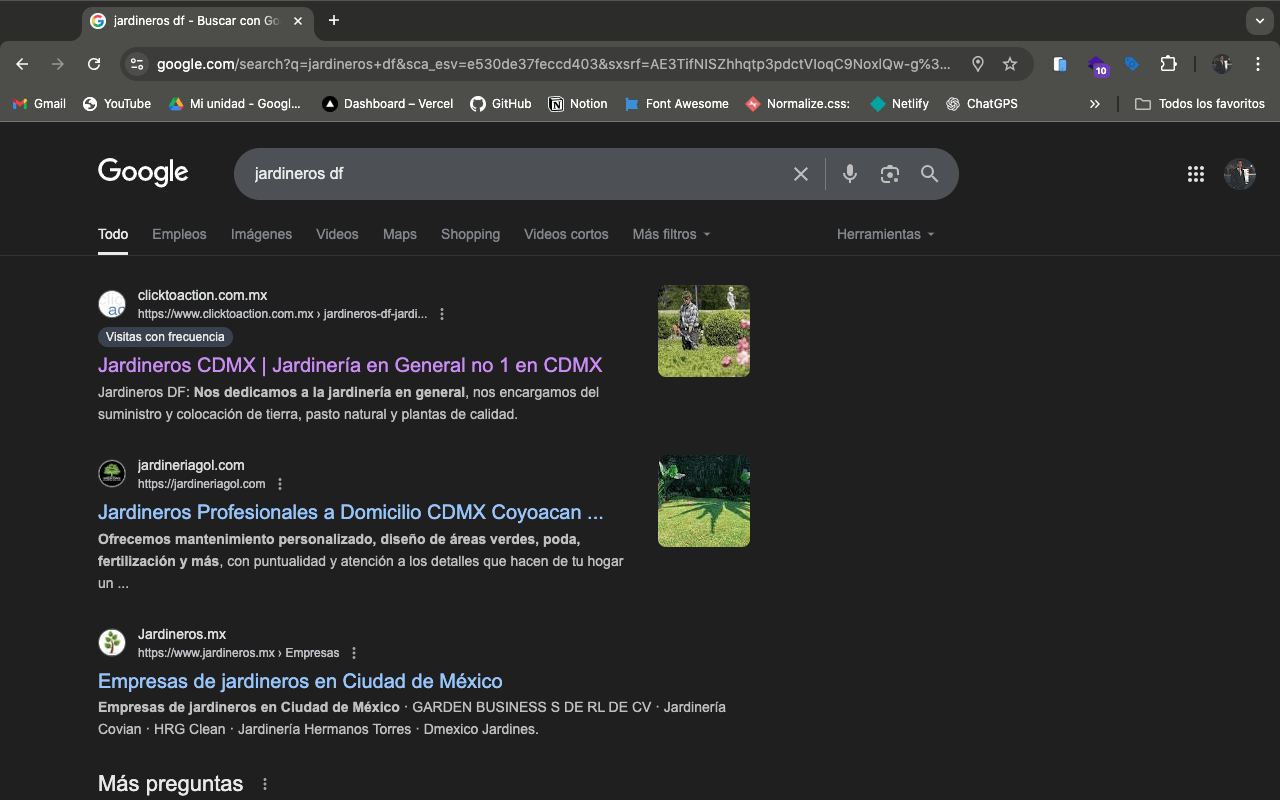Switch to Shopping tab
Screen dimensions: 1280x800
click(470, 234)
